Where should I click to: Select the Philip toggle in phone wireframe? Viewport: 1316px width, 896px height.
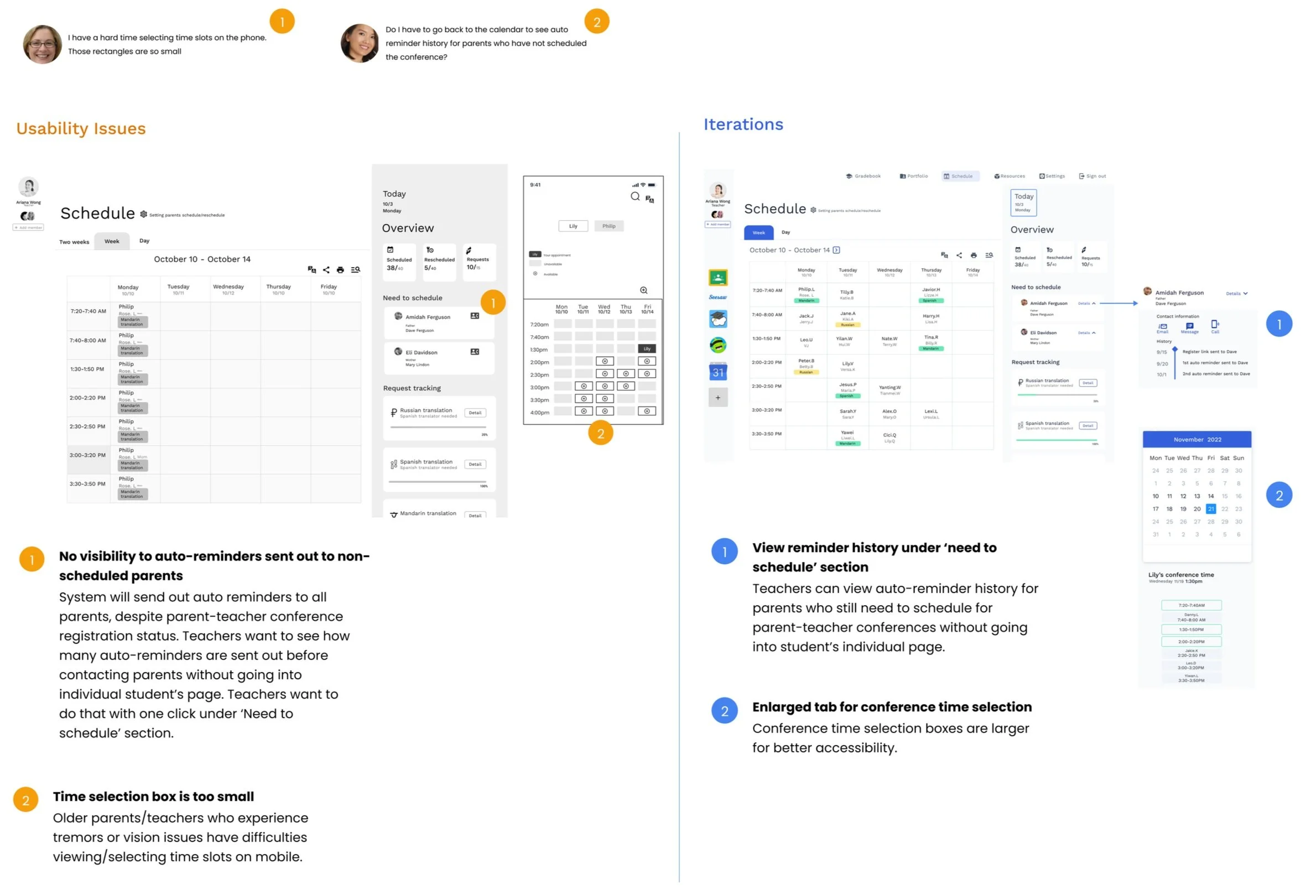pyautogui.click(x=608, y=226)
